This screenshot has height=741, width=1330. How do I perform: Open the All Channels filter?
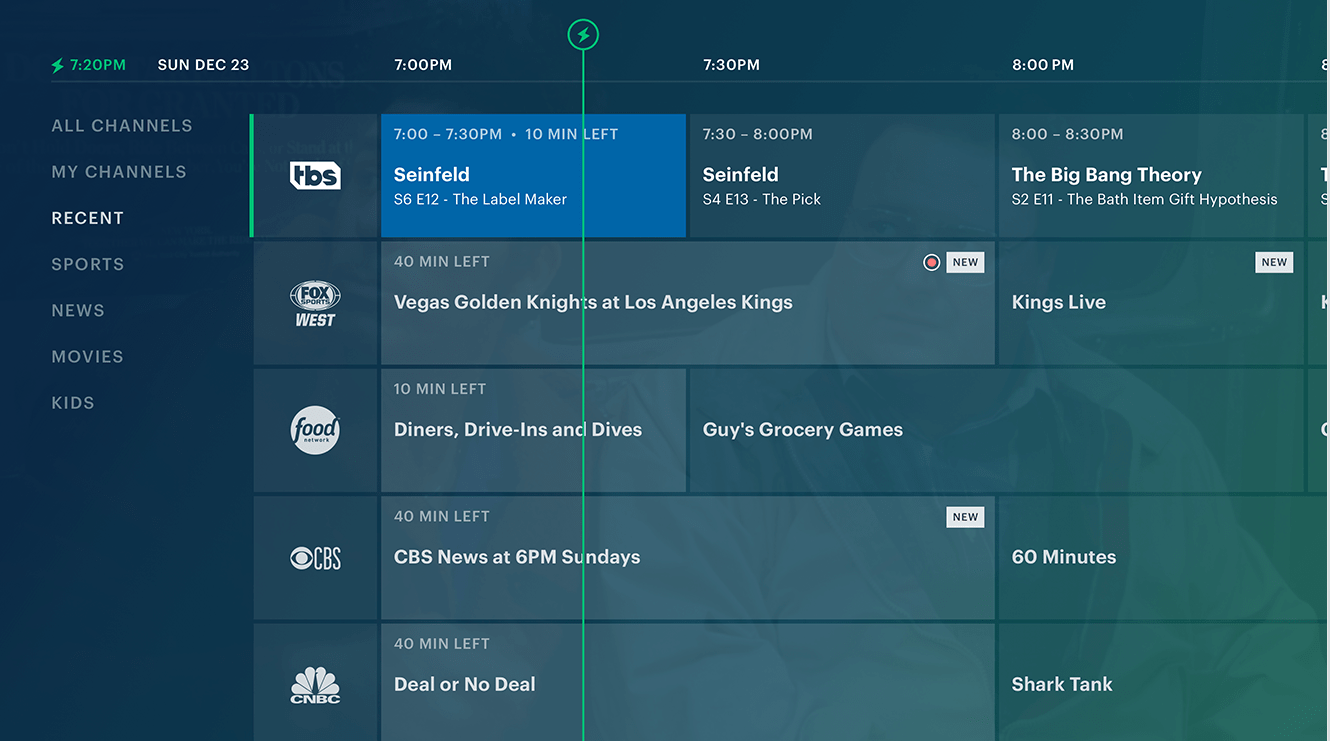point(122,126)
